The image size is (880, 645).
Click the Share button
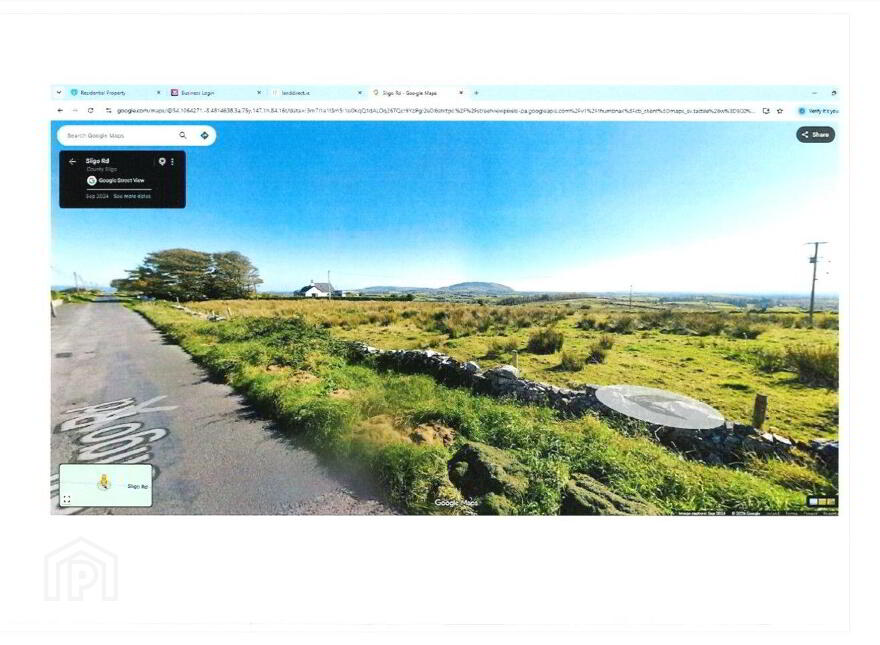pyautogui.click(x=815, y=135)
